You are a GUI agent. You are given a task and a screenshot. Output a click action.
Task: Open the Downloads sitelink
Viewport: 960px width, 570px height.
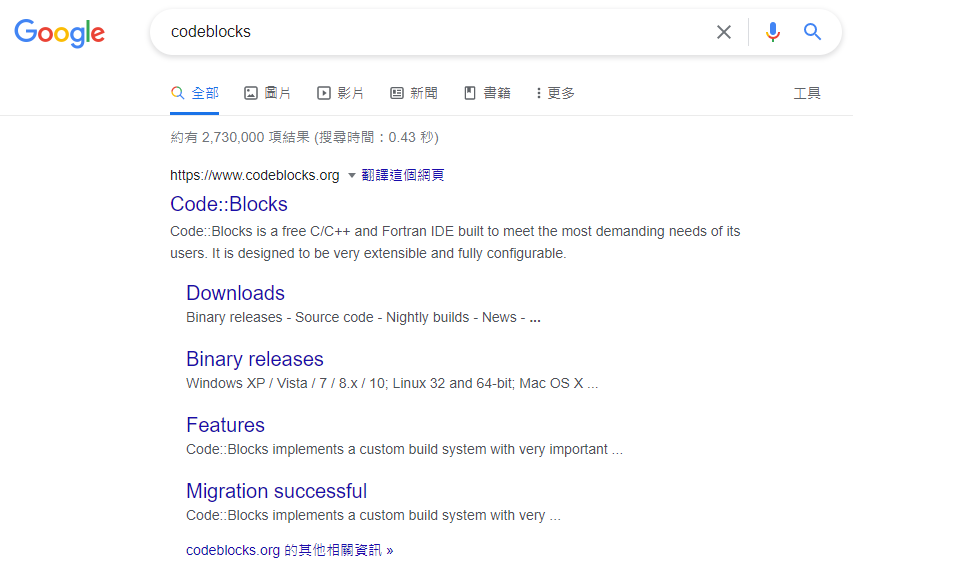[236, 293]
